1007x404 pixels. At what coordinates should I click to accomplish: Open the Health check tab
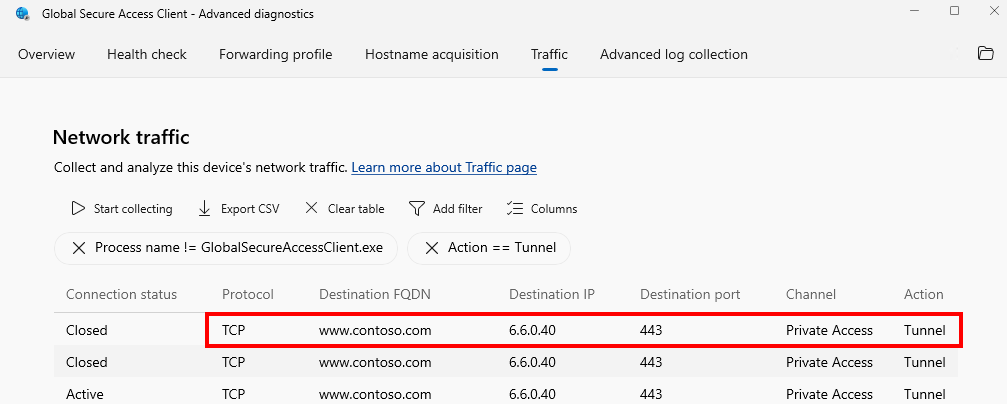[x=146, y=55]
